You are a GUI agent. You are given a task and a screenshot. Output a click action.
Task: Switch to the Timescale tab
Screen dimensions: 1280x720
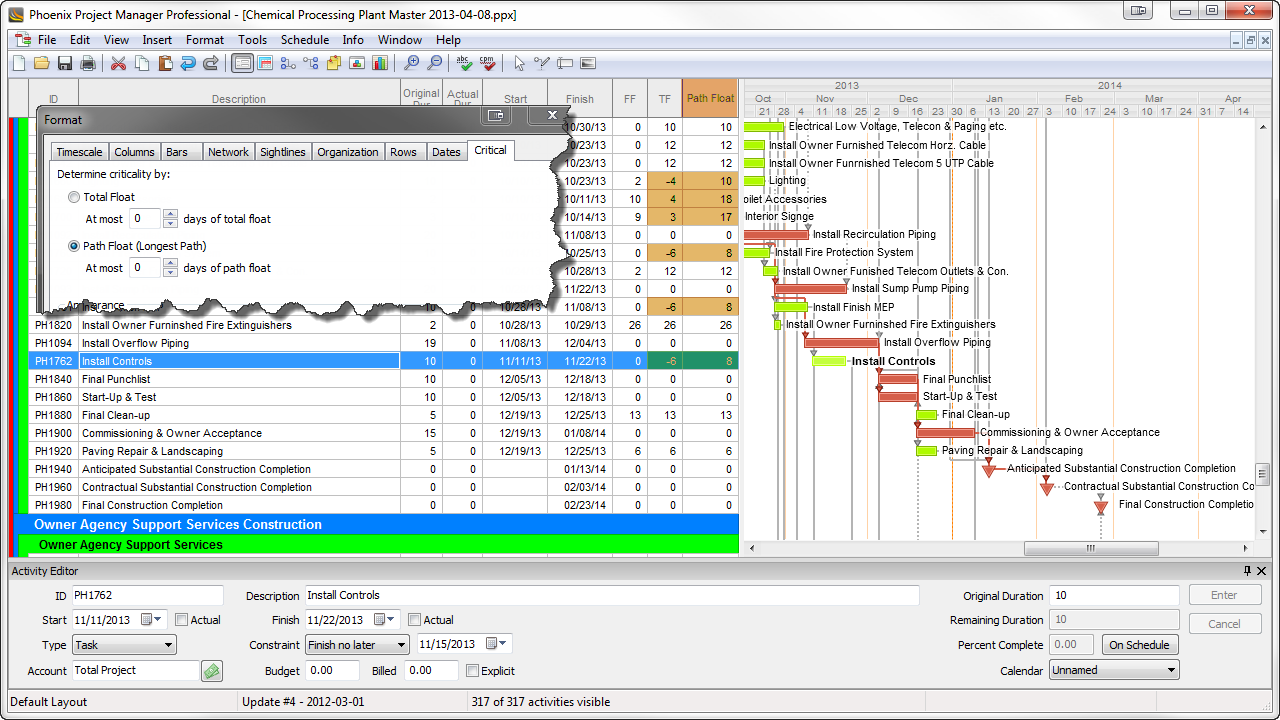click(x=79, y=152)
